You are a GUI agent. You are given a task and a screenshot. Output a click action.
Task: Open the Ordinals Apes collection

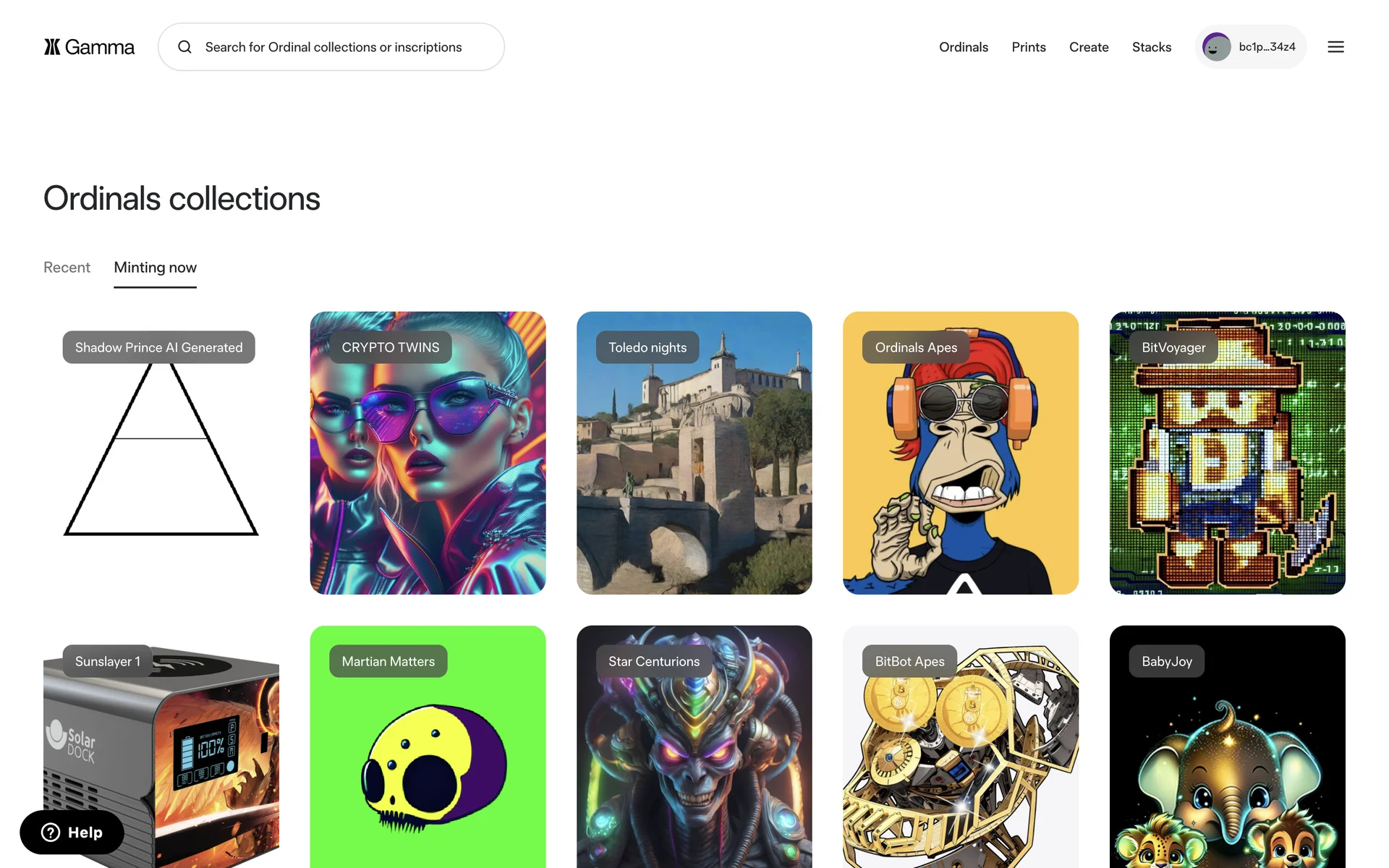961,453
